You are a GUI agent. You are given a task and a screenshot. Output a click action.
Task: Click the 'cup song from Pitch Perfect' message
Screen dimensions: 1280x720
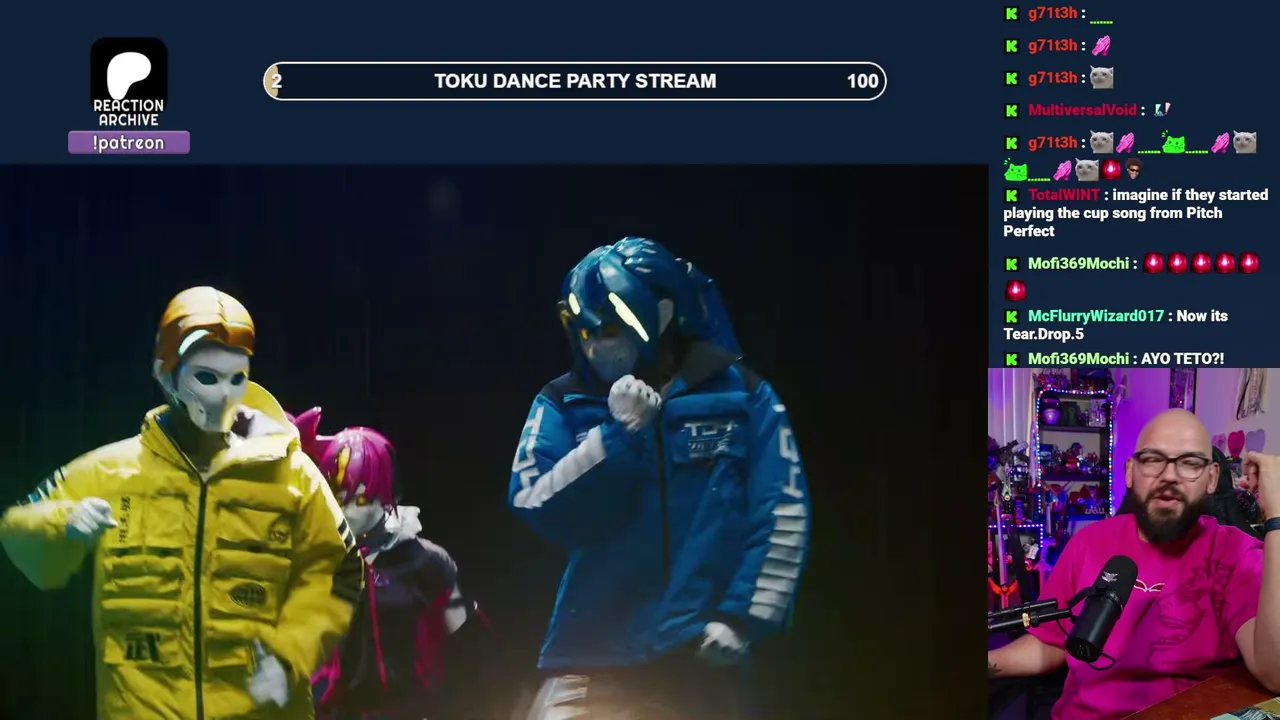point(1136,213)
